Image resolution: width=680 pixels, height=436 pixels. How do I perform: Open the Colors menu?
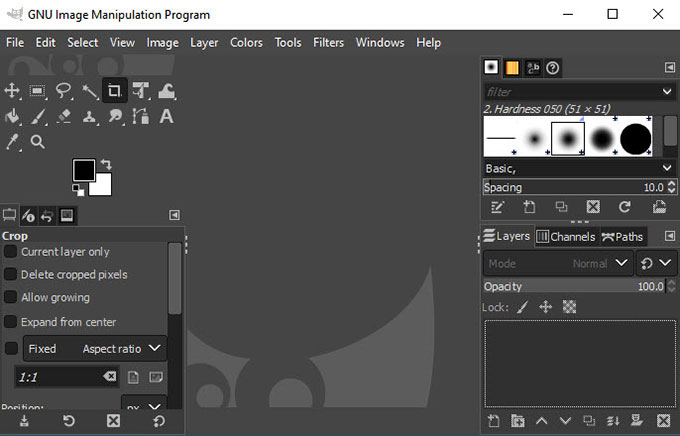(x=246, y=43)
